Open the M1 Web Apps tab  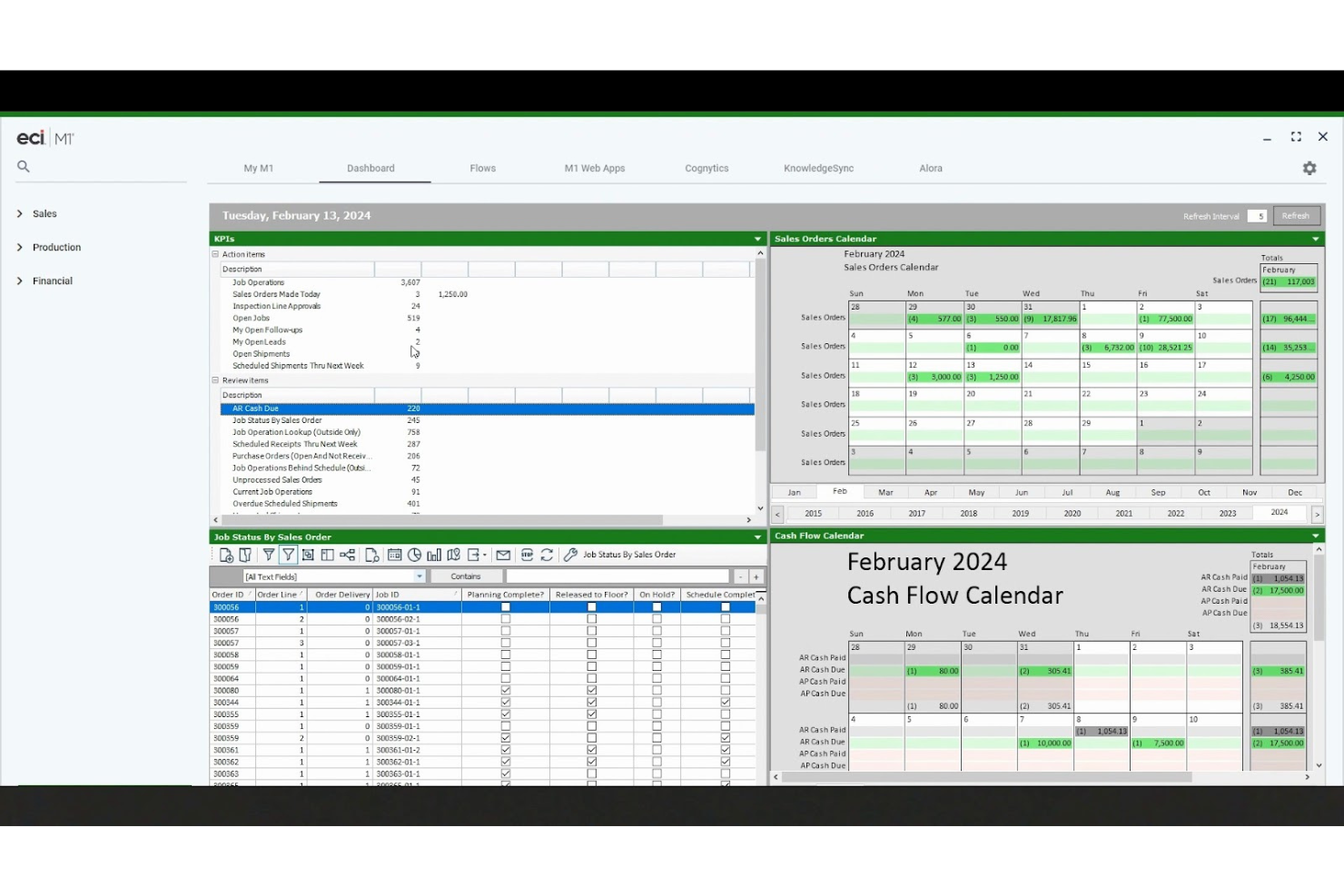[x=595, y=168]
